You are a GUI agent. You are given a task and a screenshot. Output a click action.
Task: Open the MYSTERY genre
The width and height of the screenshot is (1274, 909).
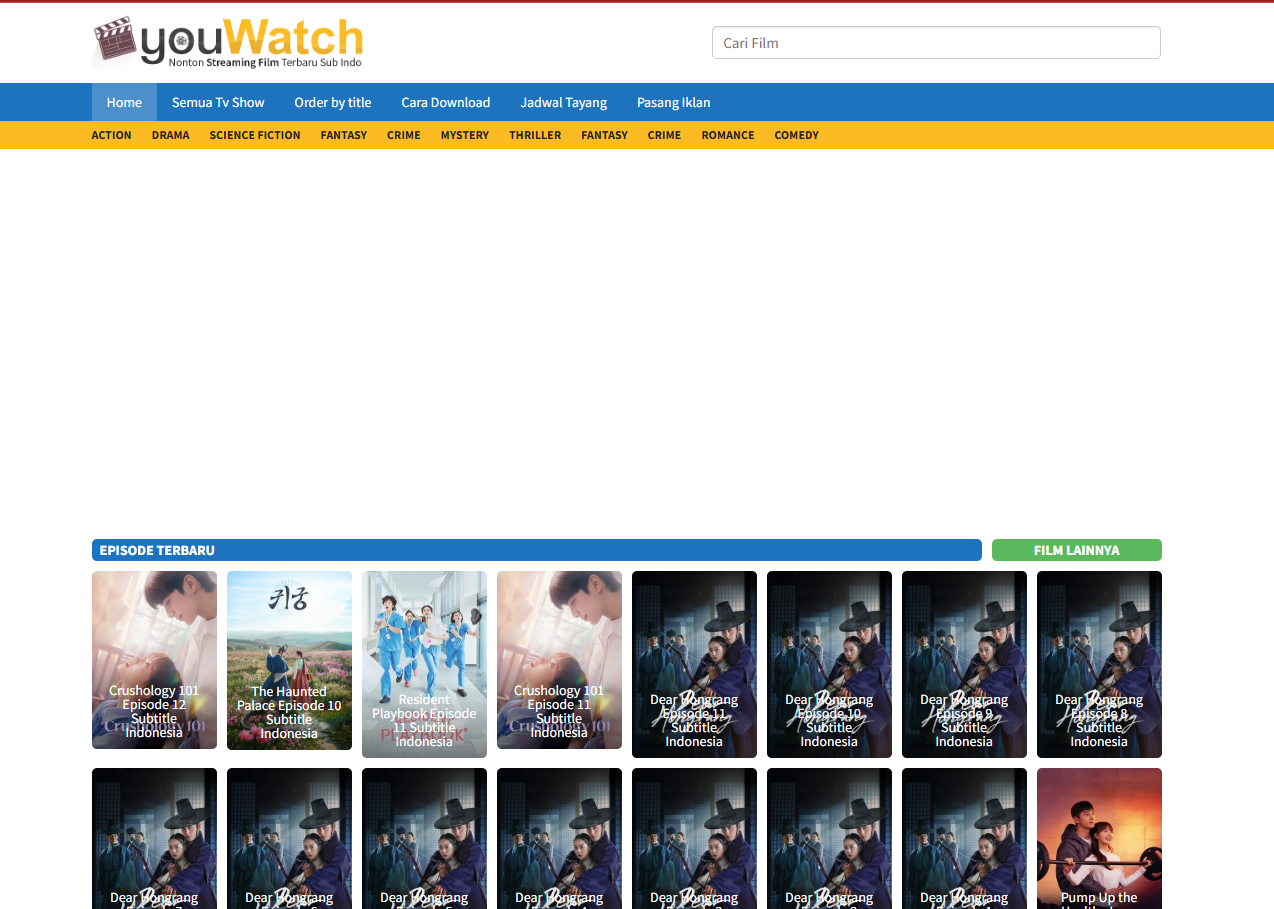[465, 135]
